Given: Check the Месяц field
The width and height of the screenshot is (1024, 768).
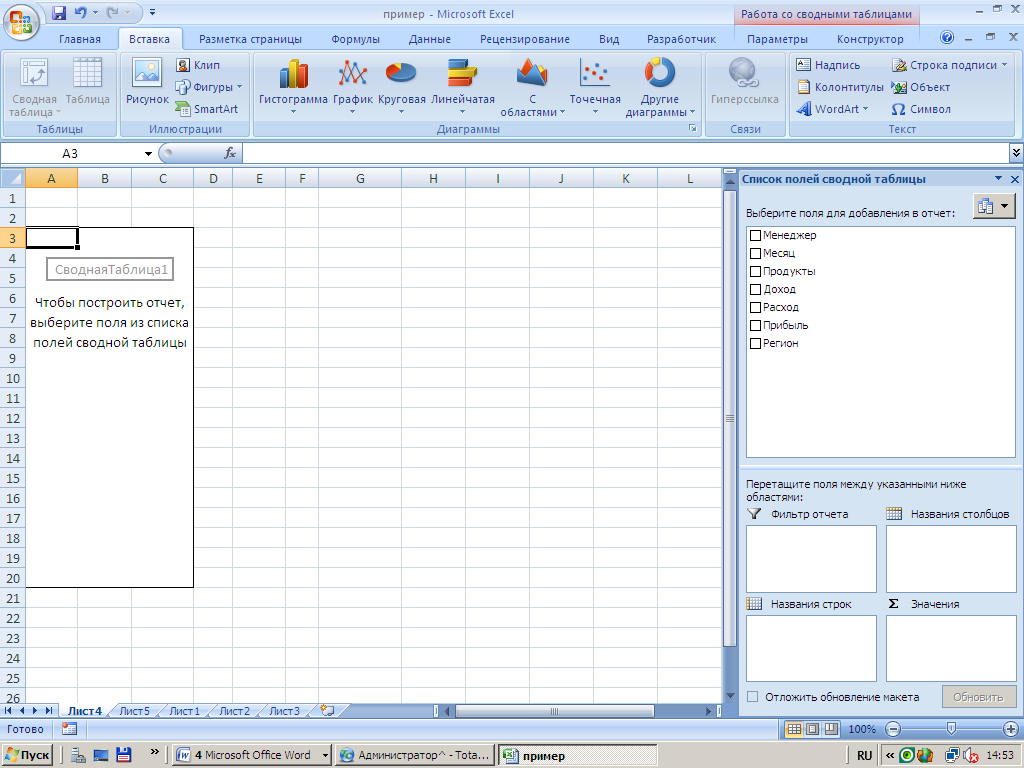Looking at the screenshot, I should point(756,253).
